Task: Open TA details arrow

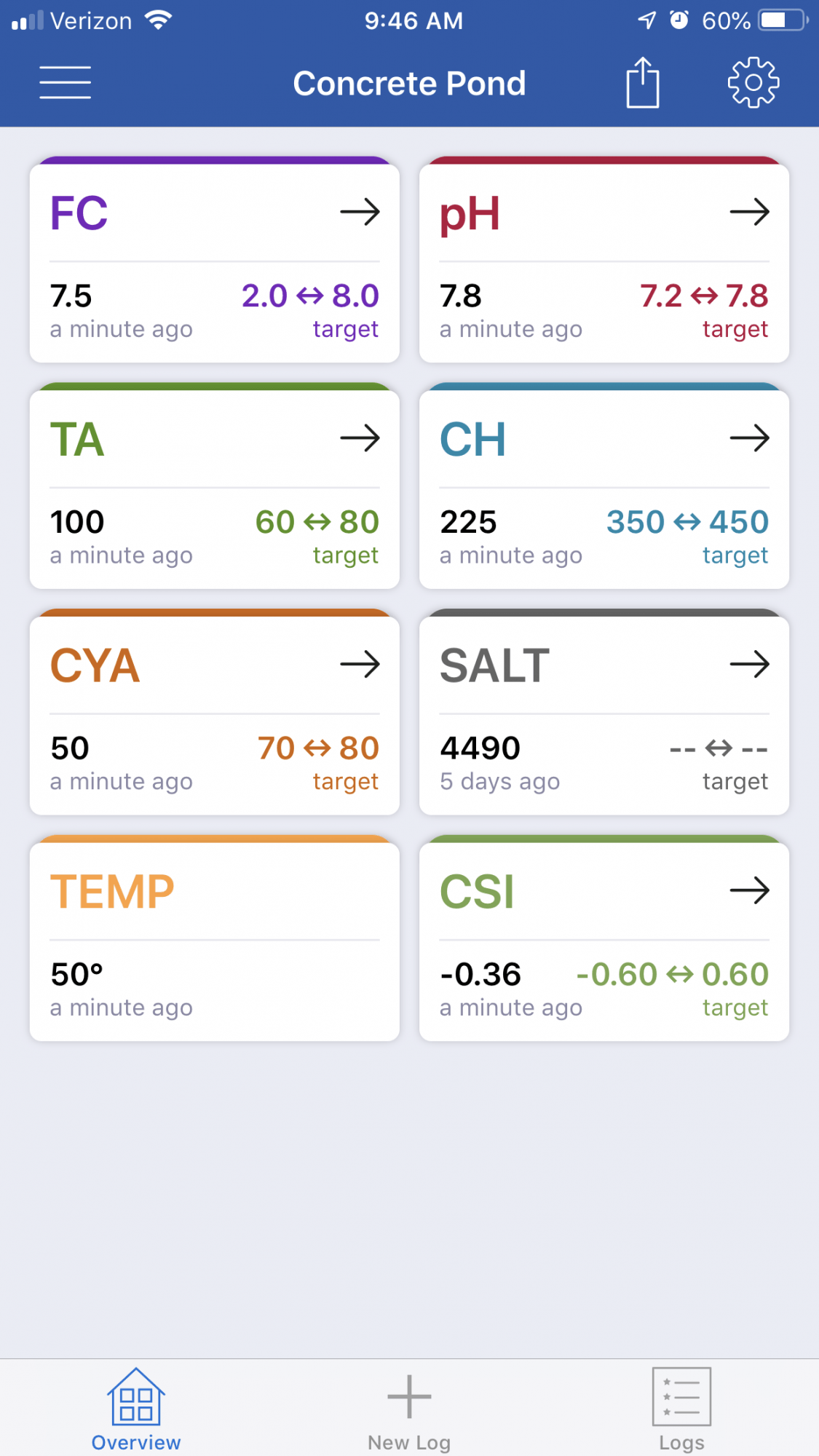Action: [x=360, y=438]
